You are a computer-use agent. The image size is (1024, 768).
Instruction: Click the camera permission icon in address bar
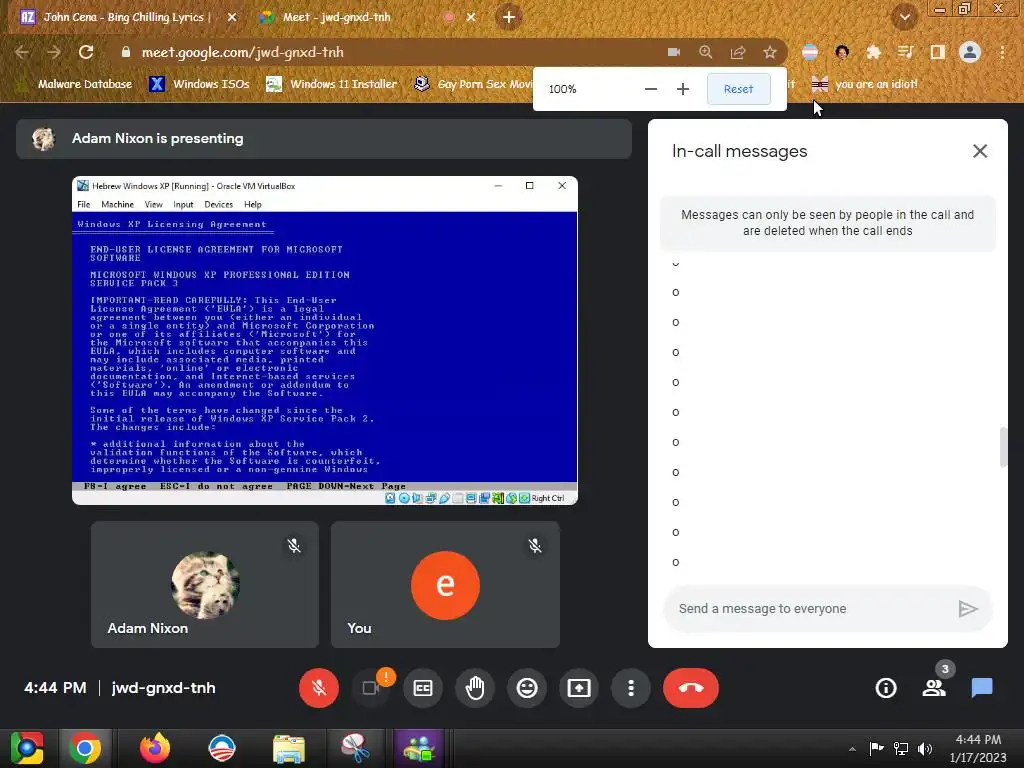[x=674, y=52]
